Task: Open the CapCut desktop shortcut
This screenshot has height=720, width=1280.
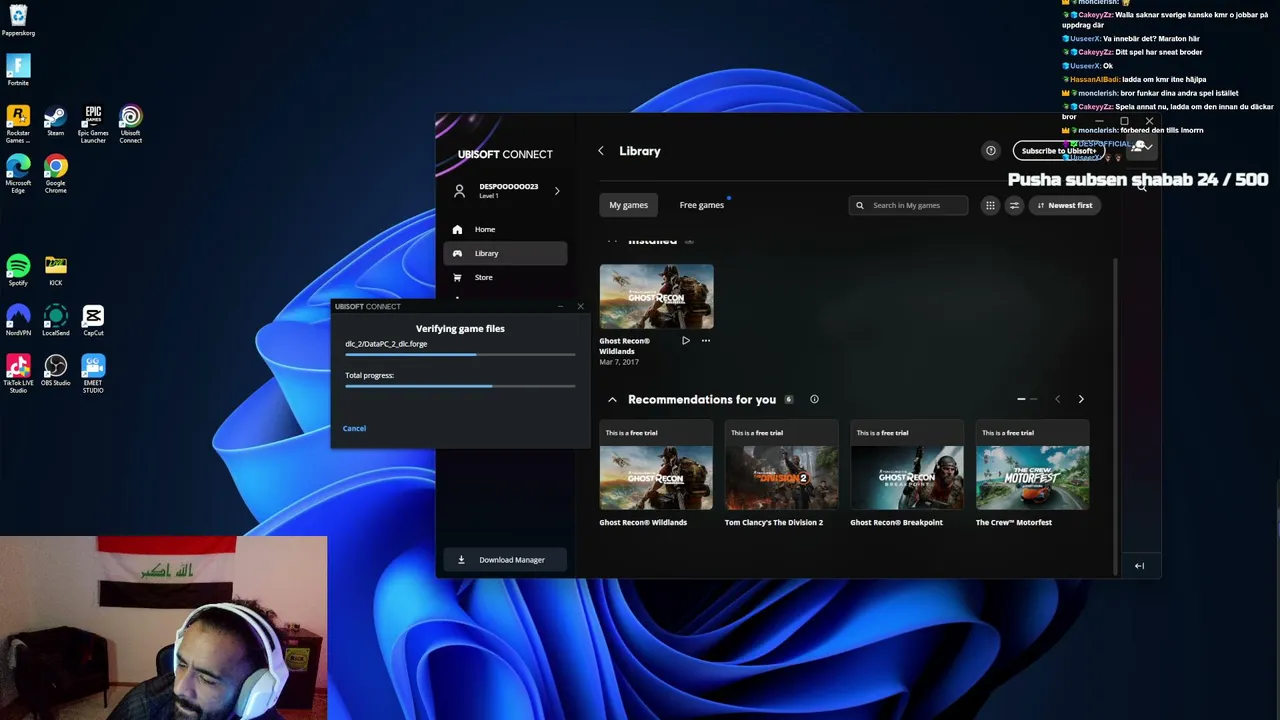Action: click(x=93, y=320)
